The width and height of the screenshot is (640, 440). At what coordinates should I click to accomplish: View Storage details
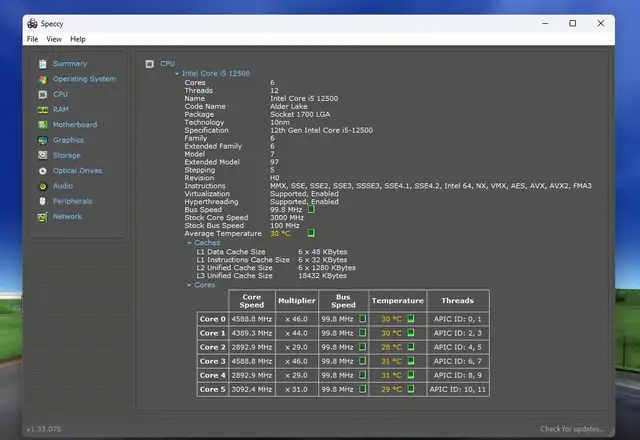tap(67, 156)
